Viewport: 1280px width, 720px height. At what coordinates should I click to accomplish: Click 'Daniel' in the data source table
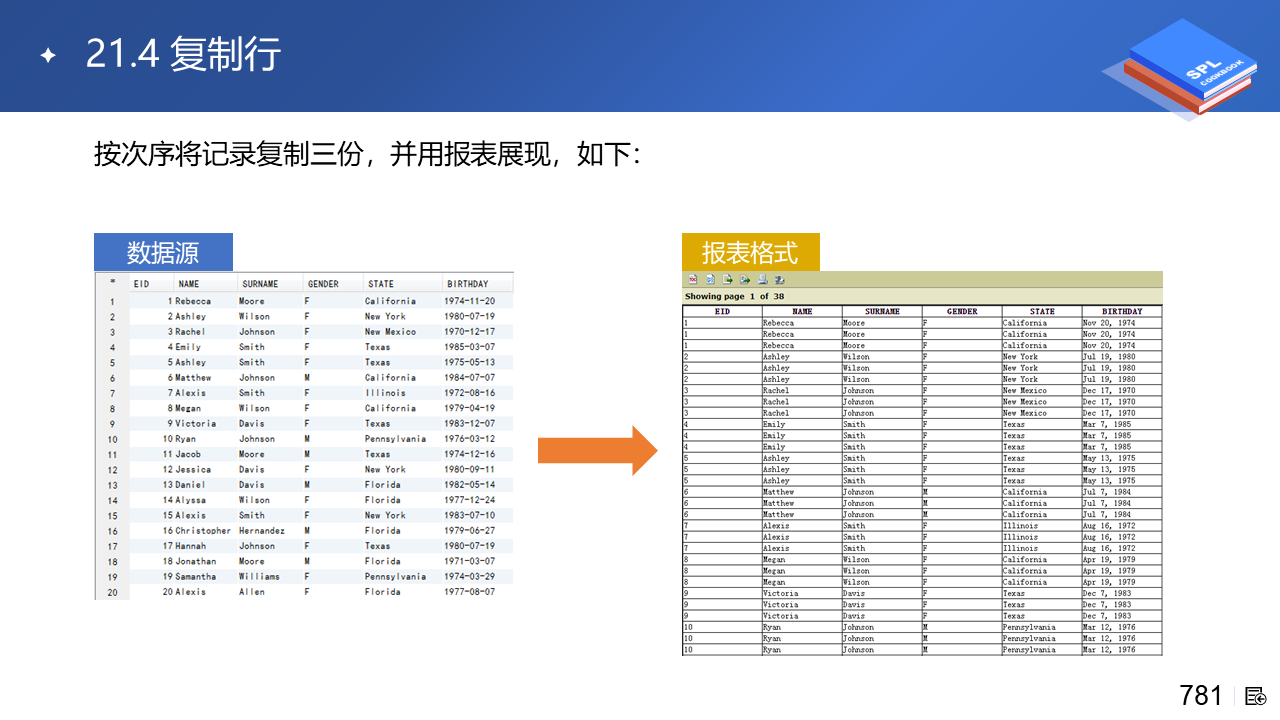tap(190, 485)
